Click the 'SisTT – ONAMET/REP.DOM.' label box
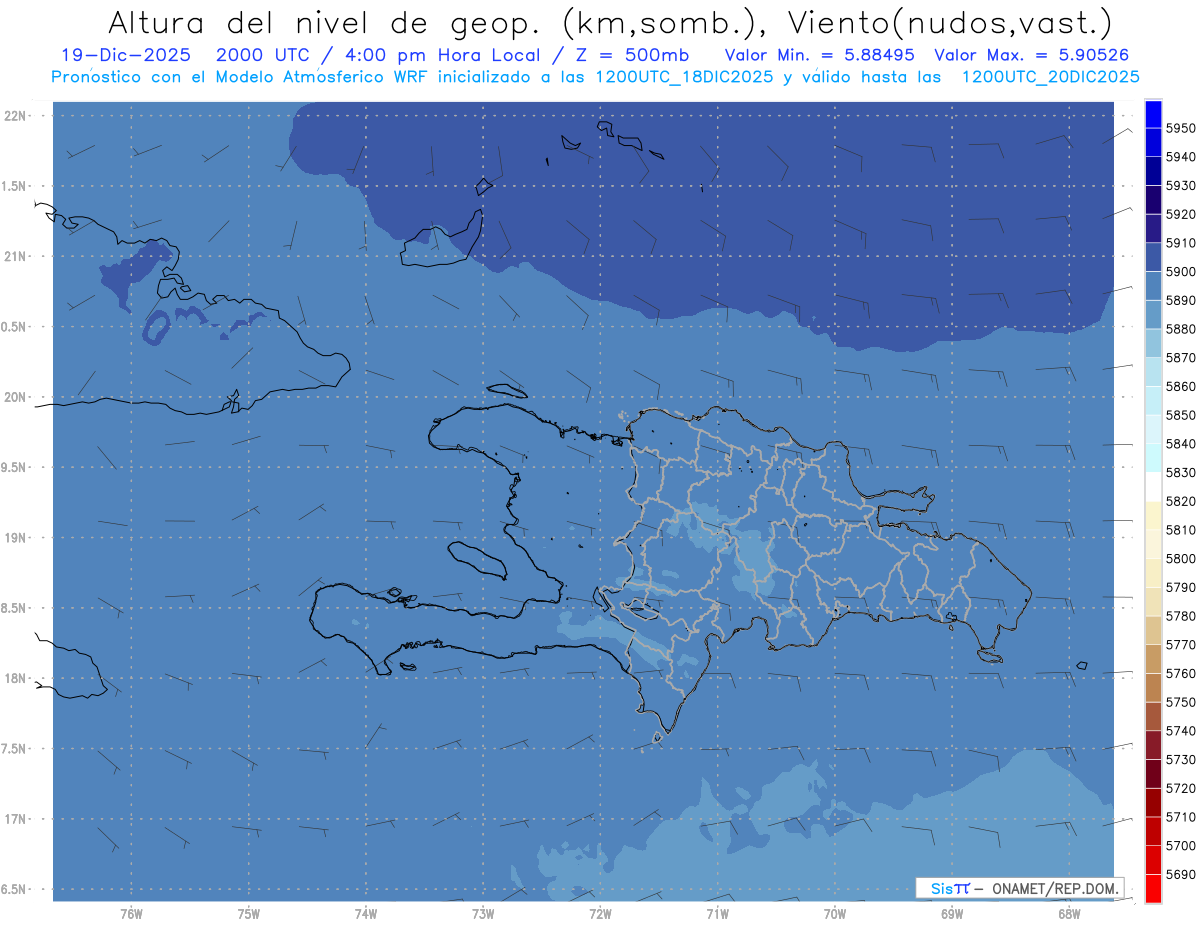 (1019, 888)
